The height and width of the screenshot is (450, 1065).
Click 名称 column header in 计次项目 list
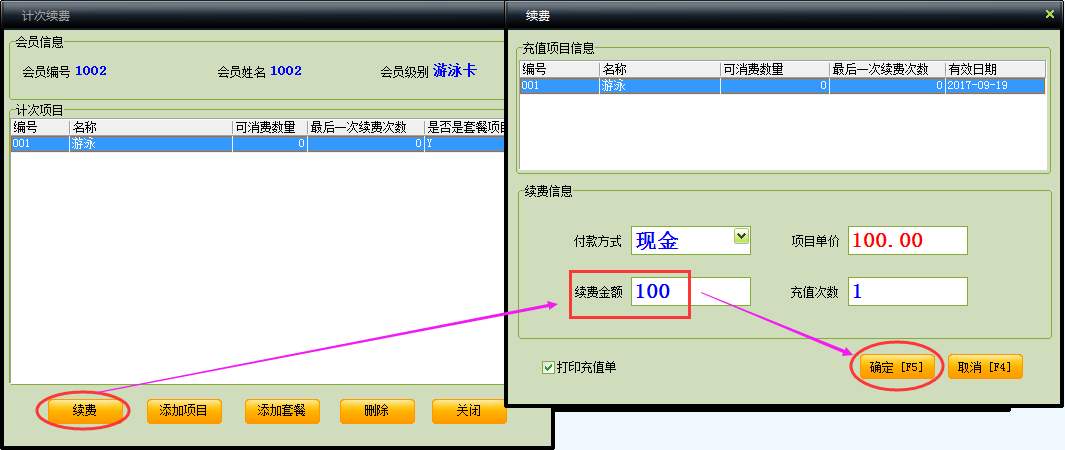click(151, 127)
